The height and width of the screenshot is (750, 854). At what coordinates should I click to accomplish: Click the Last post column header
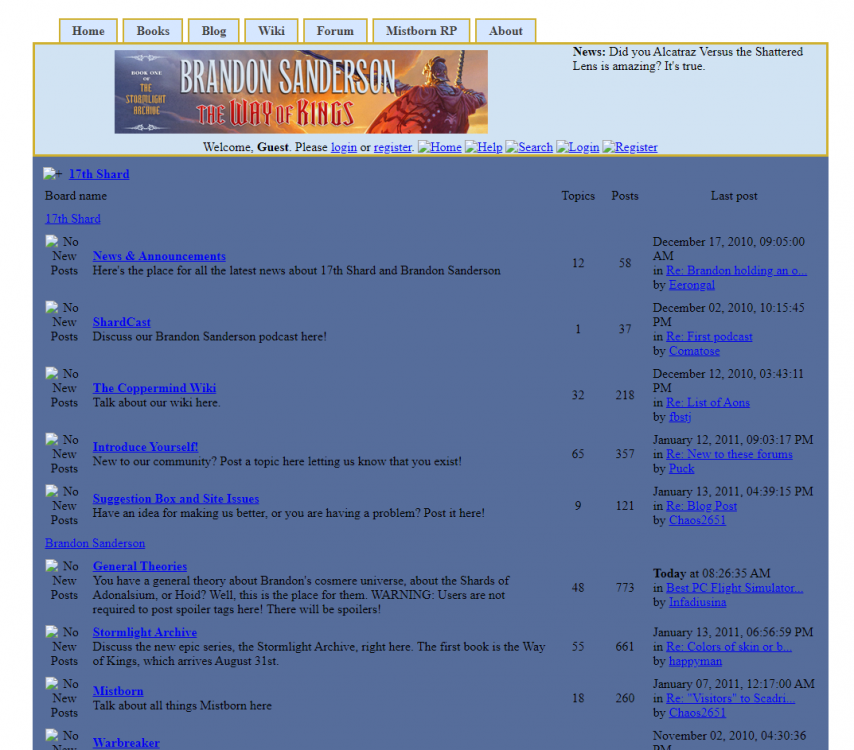[x=734, y=196]
